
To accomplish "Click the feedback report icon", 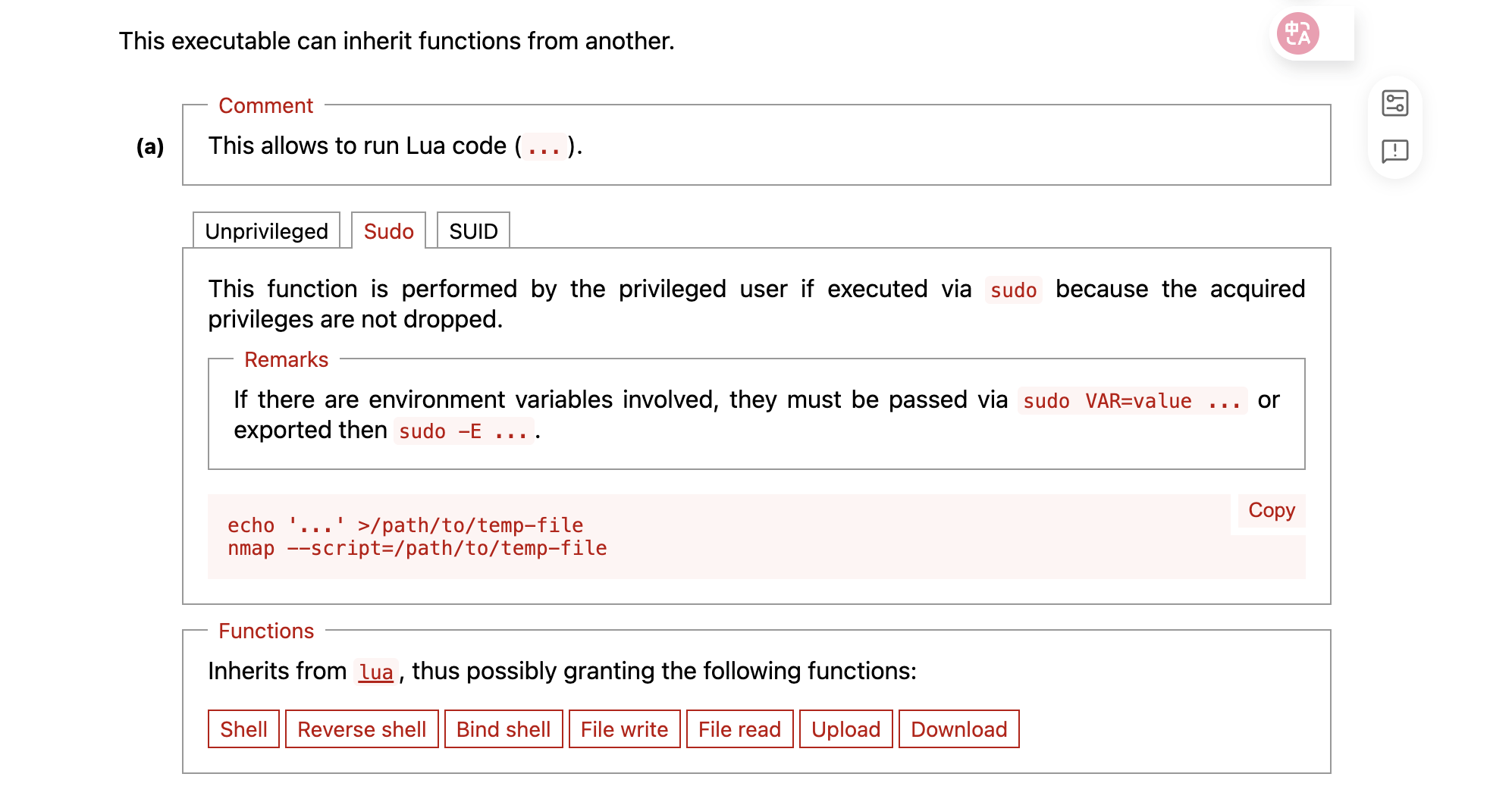I will 1394,151.
